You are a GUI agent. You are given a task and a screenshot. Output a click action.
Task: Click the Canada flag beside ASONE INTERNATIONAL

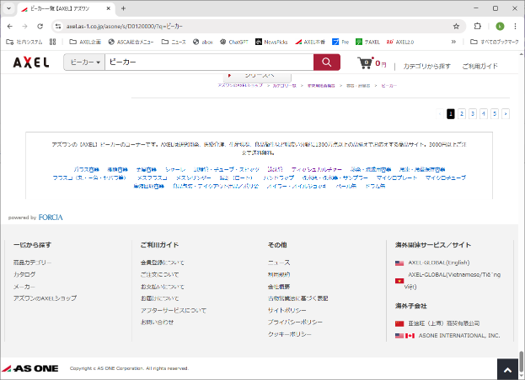(410, 335)
